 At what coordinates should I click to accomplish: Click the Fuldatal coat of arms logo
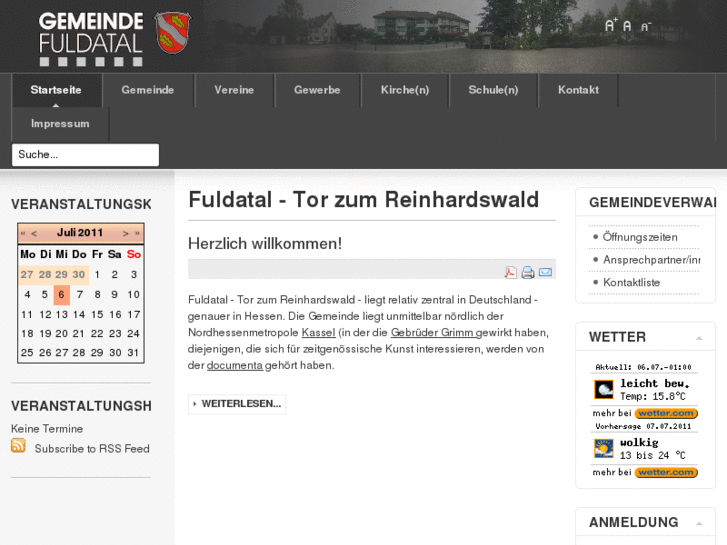pyautogui.click(x=174, y=32)
